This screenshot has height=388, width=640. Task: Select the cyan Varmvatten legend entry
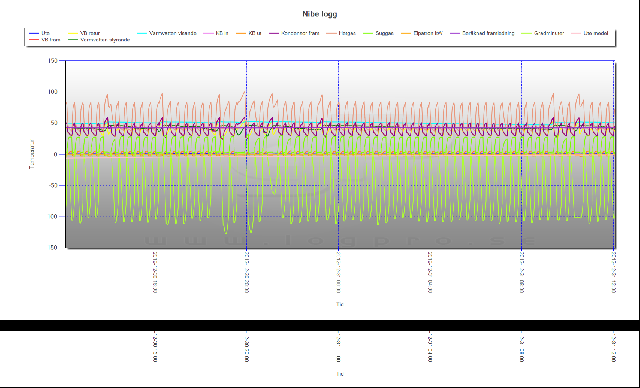click(x=167, y=33)
